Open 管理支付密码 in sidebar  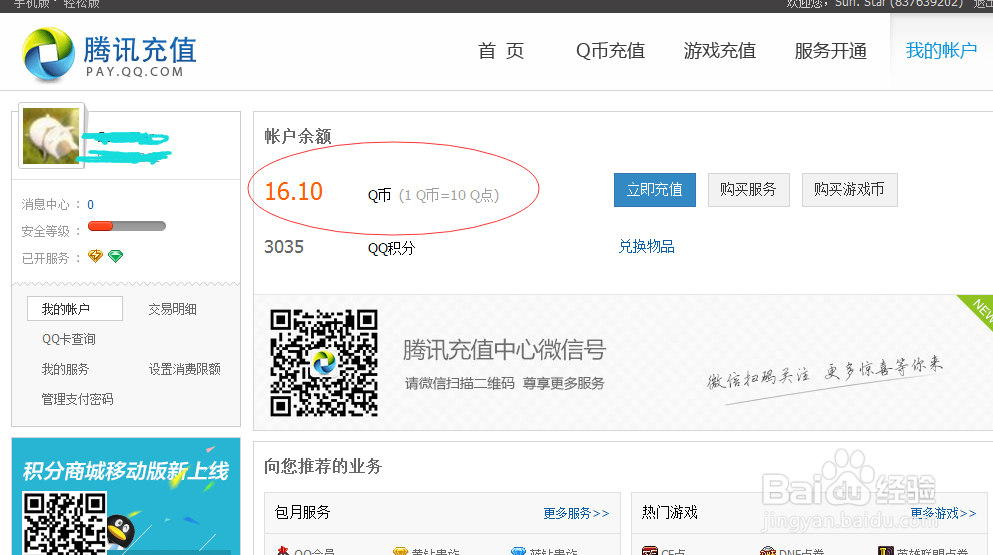(77, 399)
